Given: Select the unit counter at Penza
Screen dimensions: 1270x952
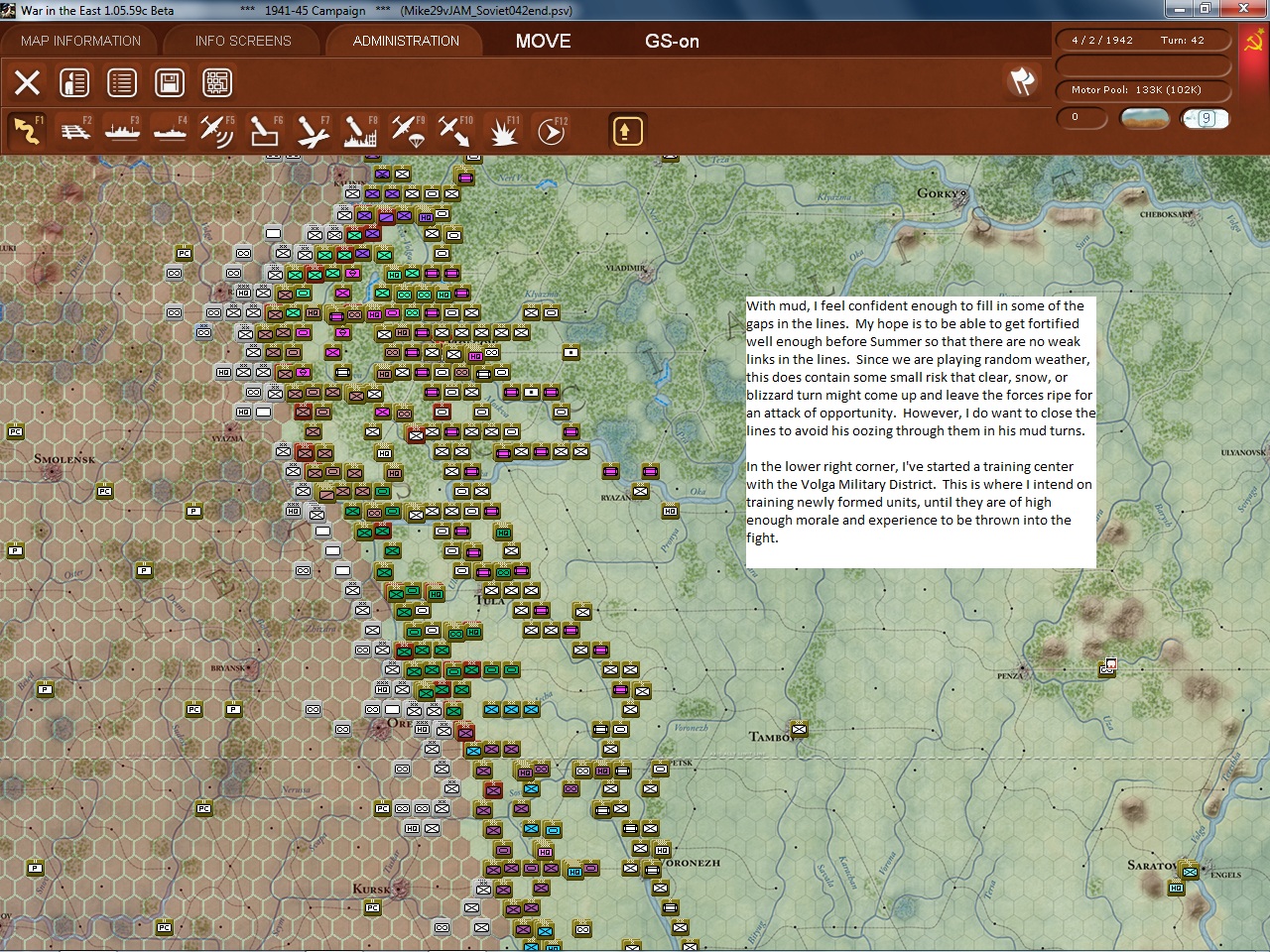Looking at the screenshot, I should [x=1107, y=668].
